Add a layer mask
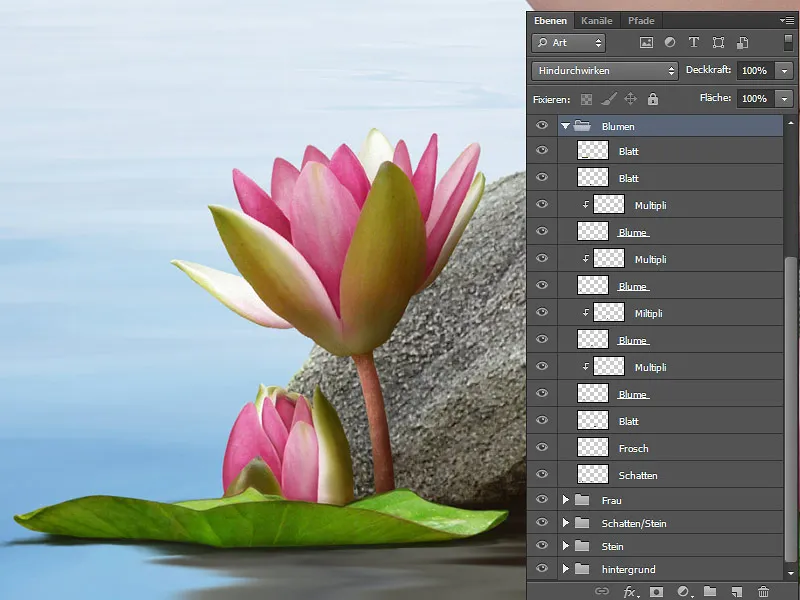 656,592
